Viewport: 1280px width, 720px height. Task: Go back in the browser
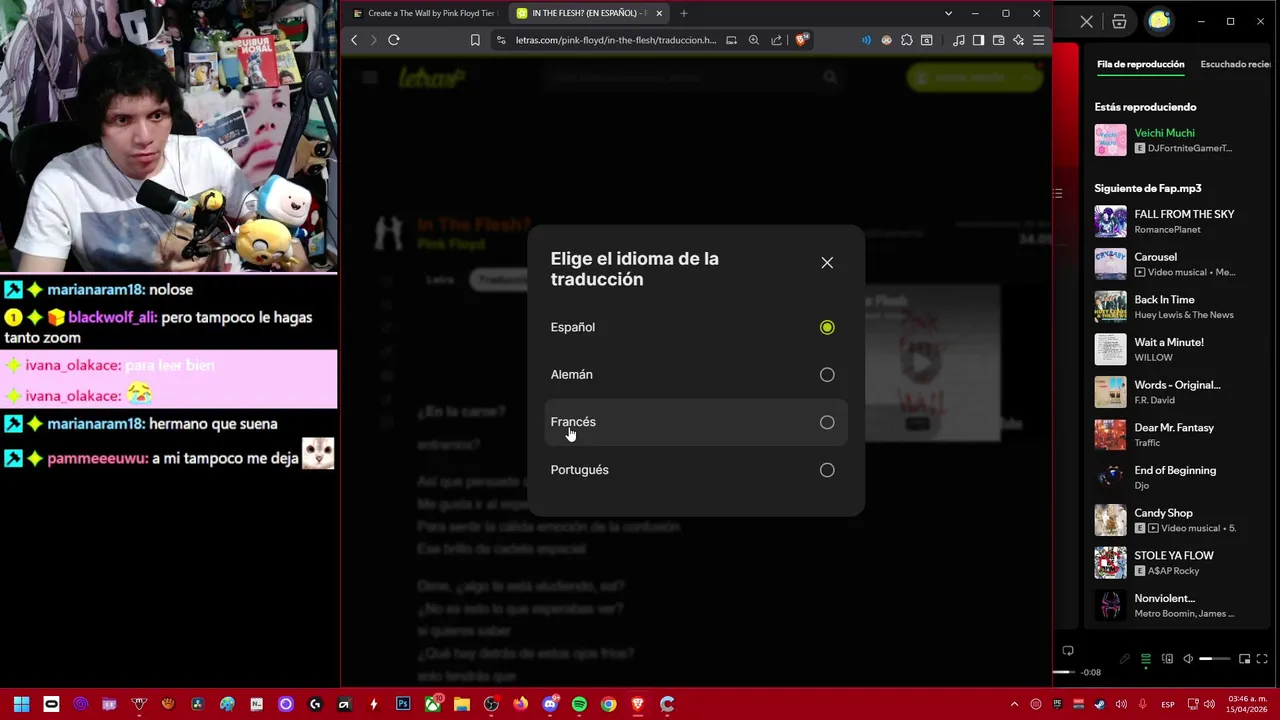tap(354, 40)
